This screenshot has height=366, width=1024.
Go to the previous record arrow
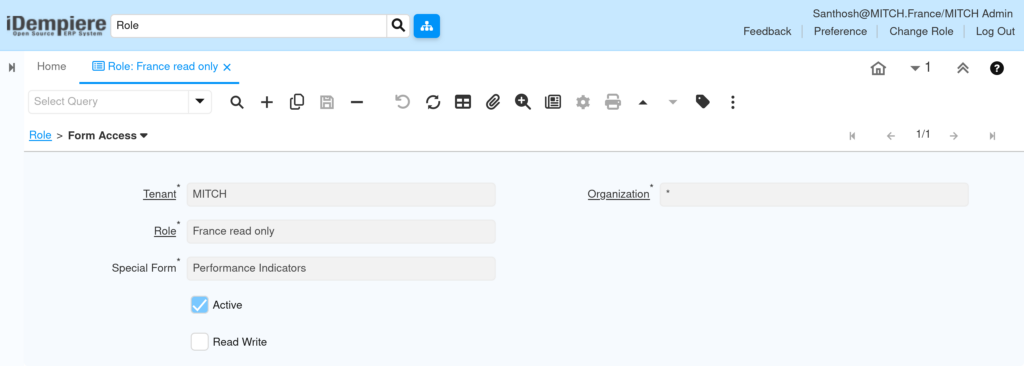pyautogui.click(x=890, y=136)
